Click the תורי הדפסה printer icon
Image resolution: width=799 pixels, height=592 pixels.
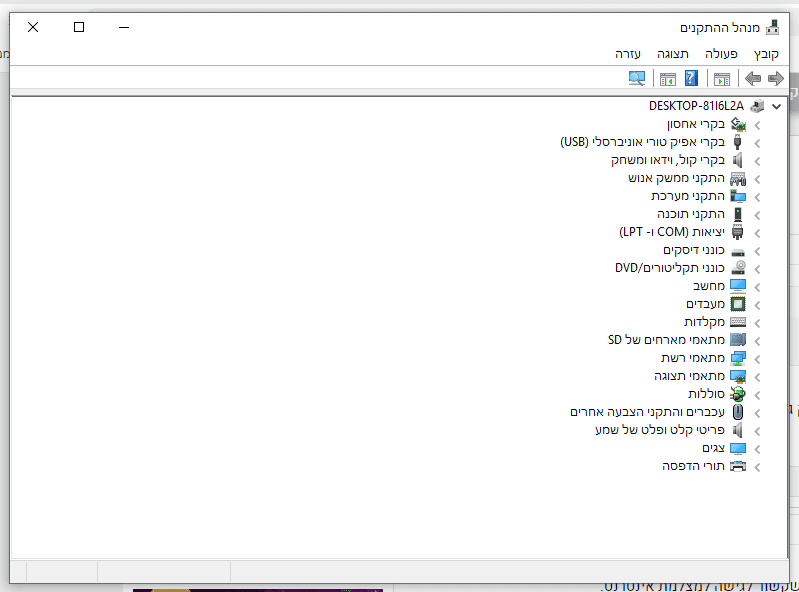[x=738, y=466]
